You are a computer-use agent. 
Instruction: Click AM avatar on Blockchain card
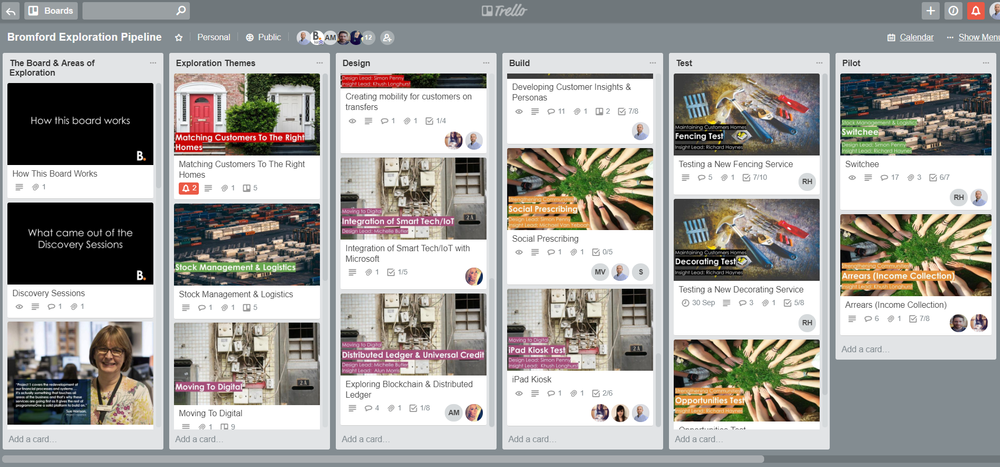453,413
